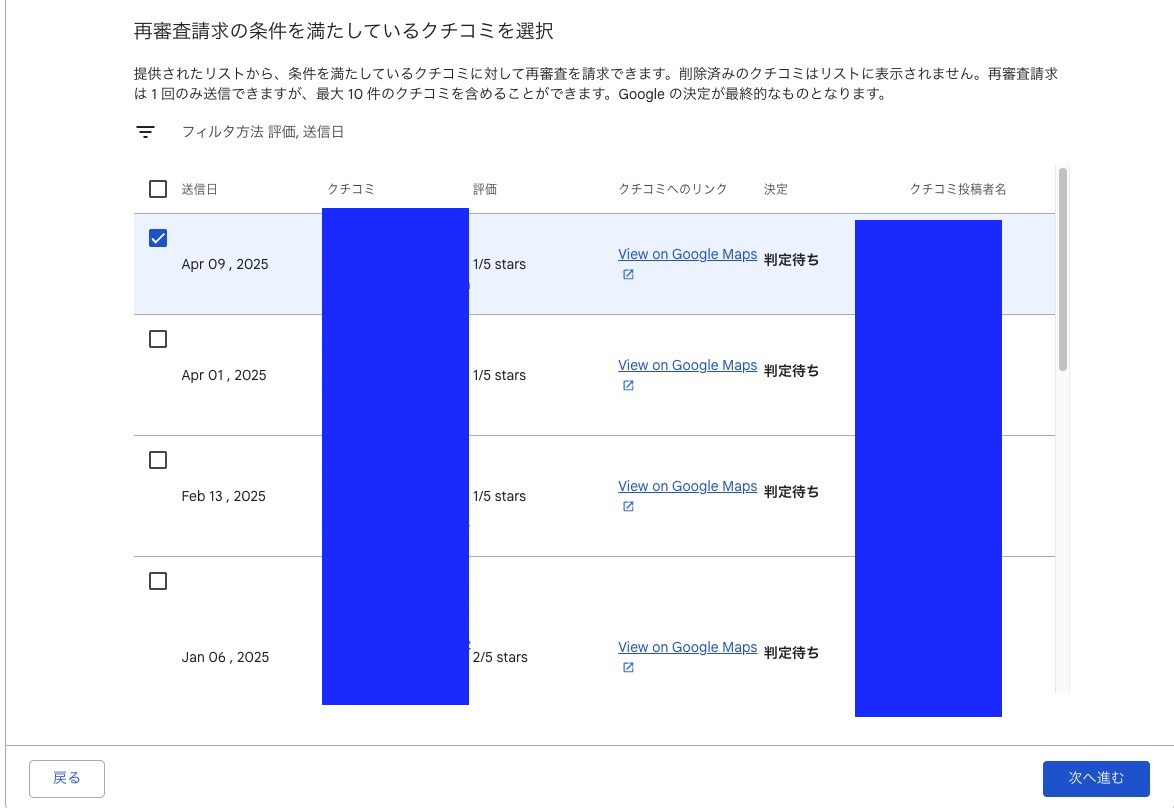This screenshot has height=808, width=1174.
Task: Click the 次へ進む button
Action: click(x=1097, y=778)
